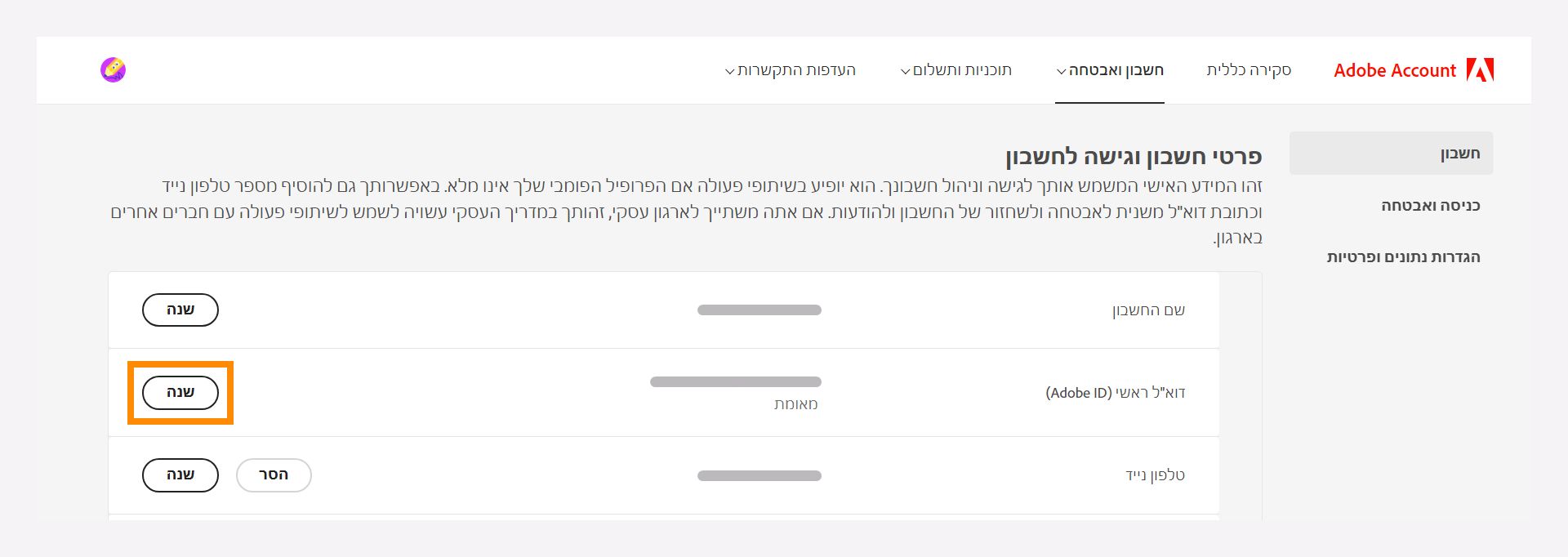Click the account name placeholder bar

pyautogui.click(x=759, y=310)
